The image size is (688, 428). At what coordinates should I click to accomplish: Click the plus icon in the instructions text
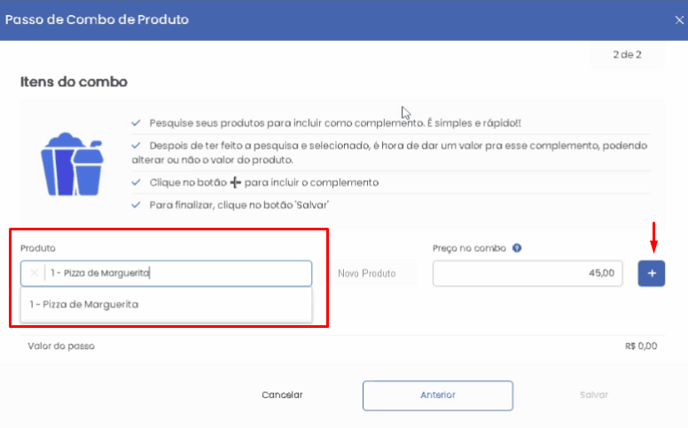pos(236,182)
